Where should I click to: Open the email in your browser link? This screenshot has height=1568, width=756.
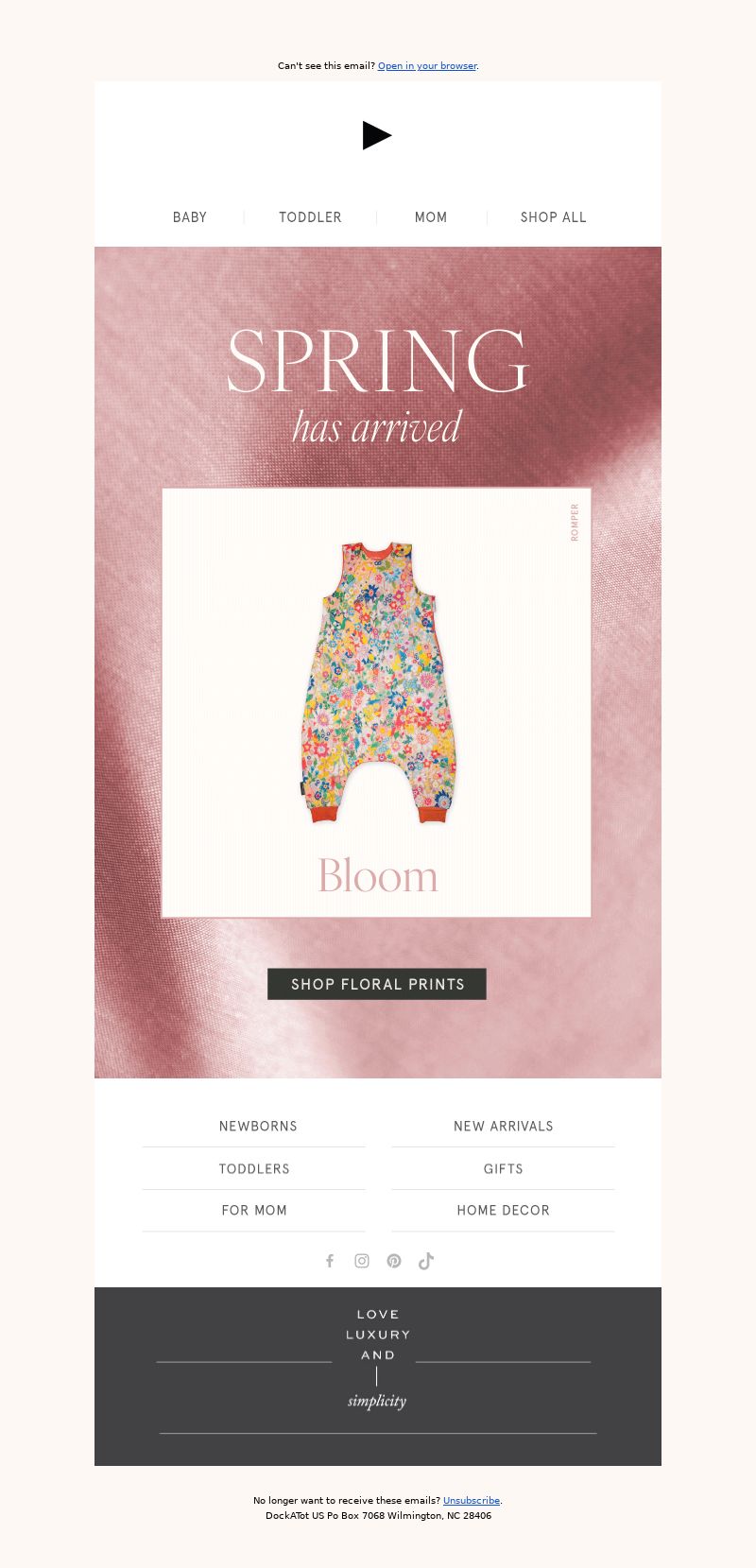pyautogui.click(x=427, y=66)
